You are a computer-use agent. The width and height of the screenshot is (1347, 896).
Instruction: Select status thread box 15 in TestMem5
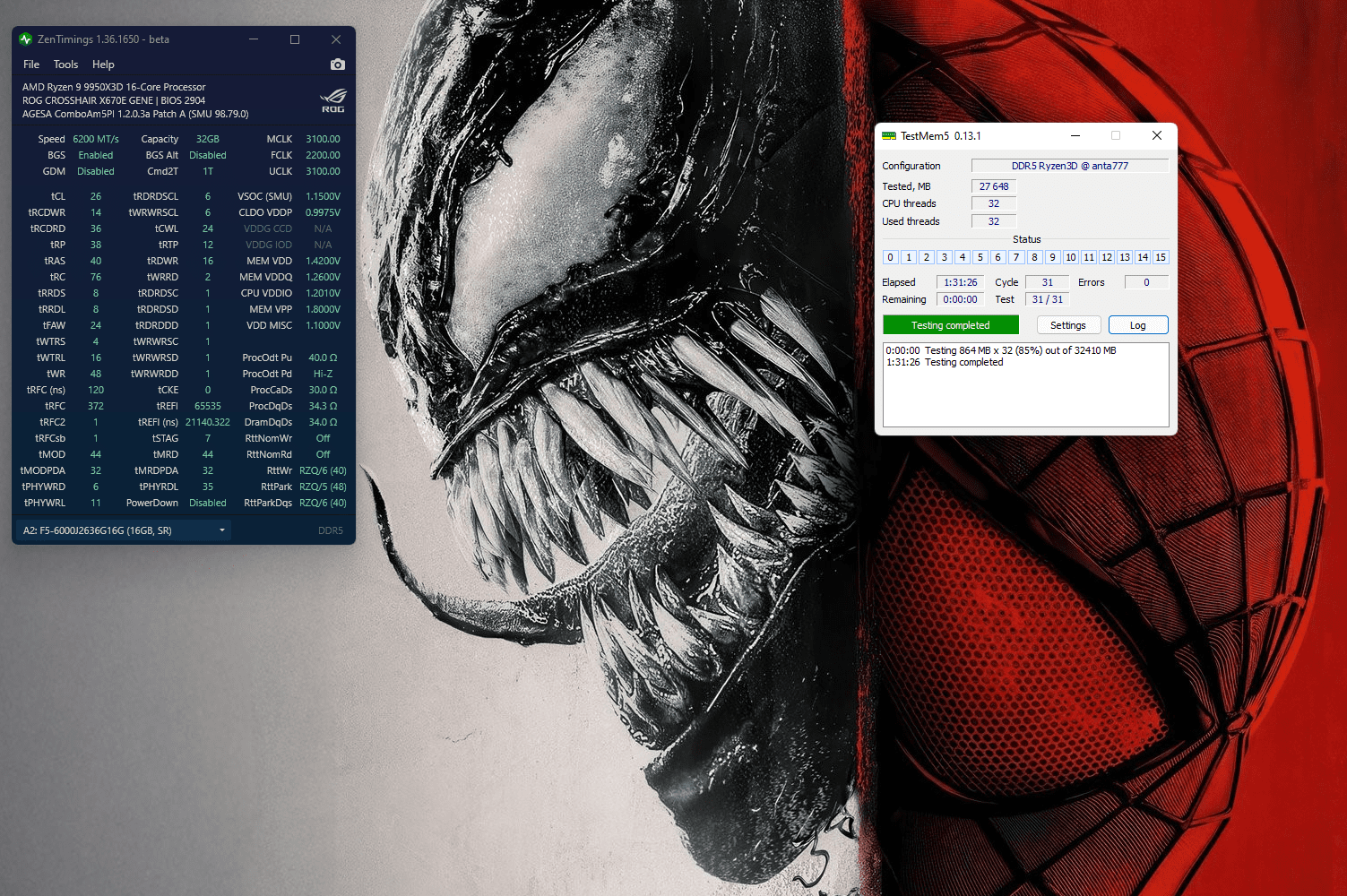click(x=1161, y=257)
